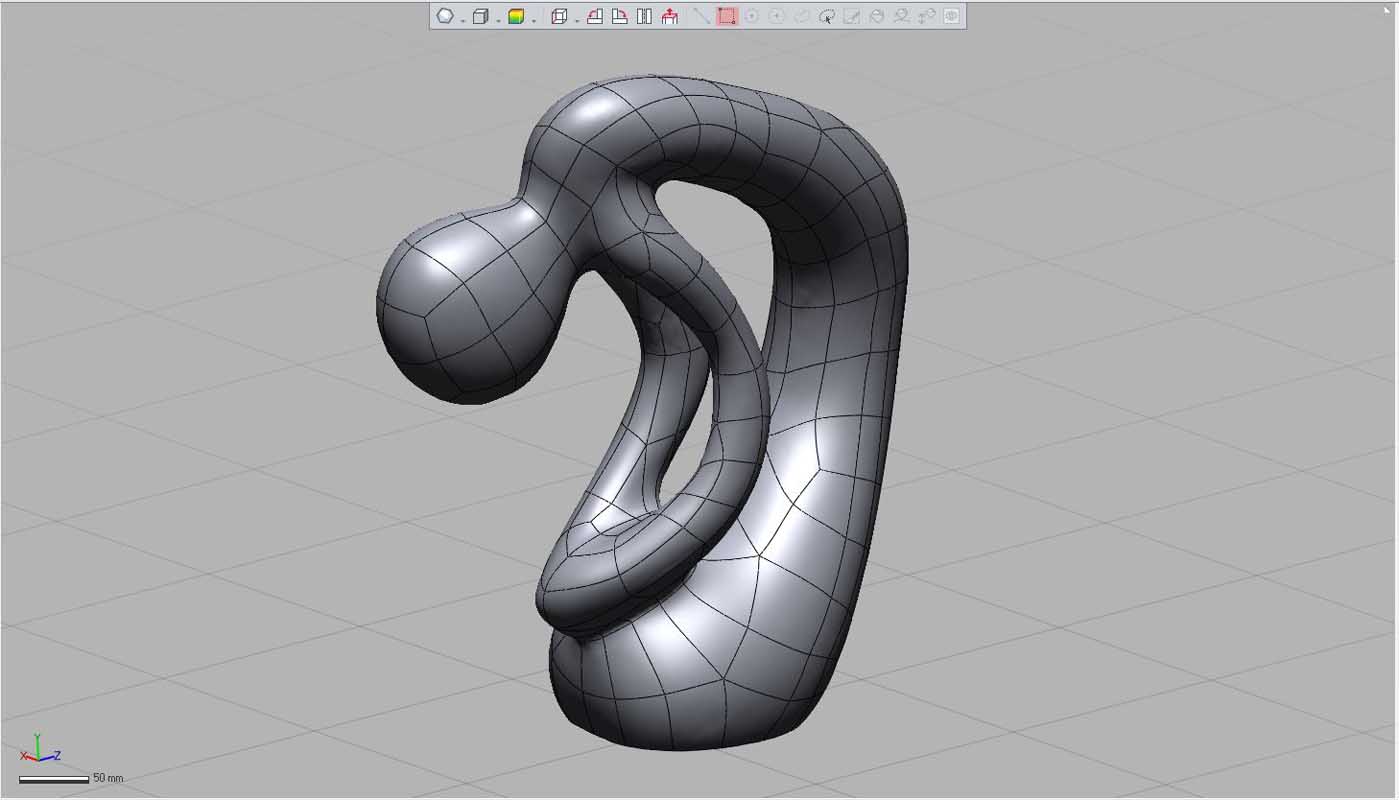Select the green-yellow gradient color map icon
This screenshot has height=800, width=1399.
click(x=516, y=16)
